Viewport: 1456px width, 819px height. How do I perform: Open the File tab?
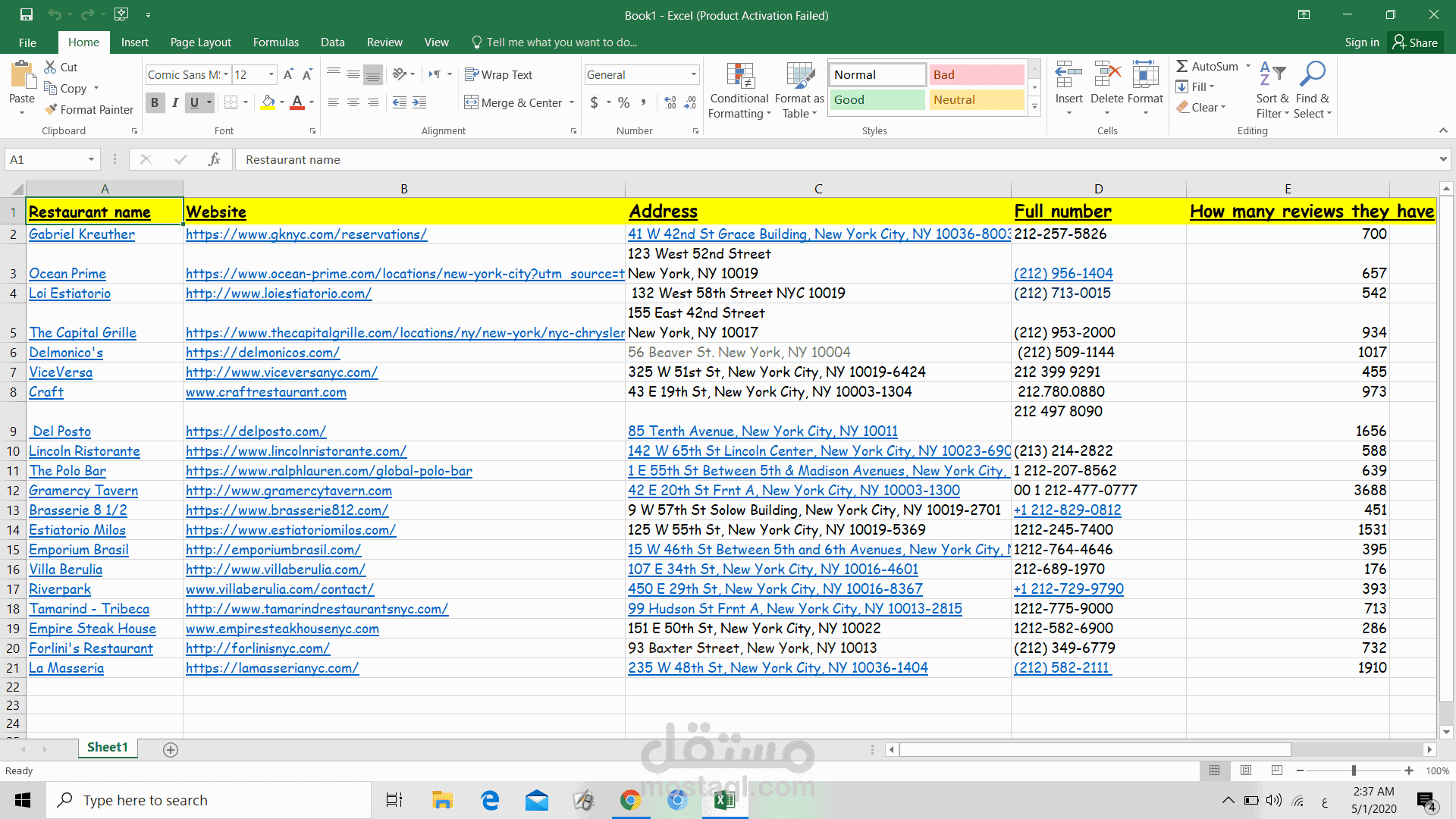[x=27, y=42]
